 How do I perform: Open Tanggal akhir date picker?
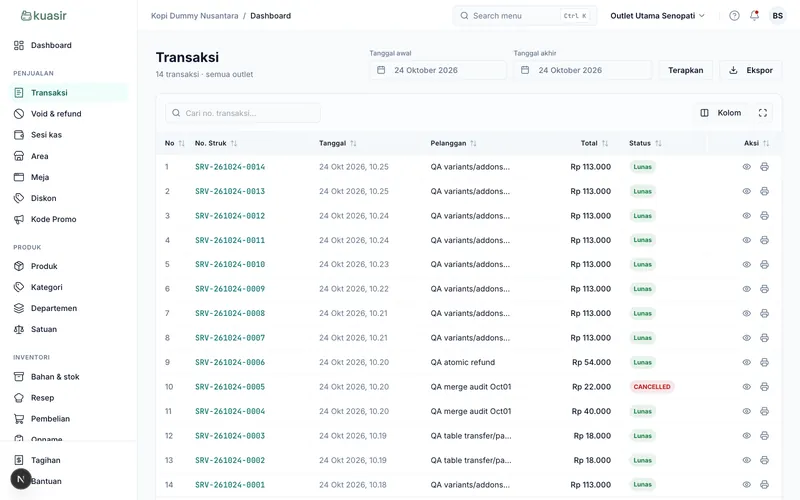pyautogui.click(x=582, y=70)
